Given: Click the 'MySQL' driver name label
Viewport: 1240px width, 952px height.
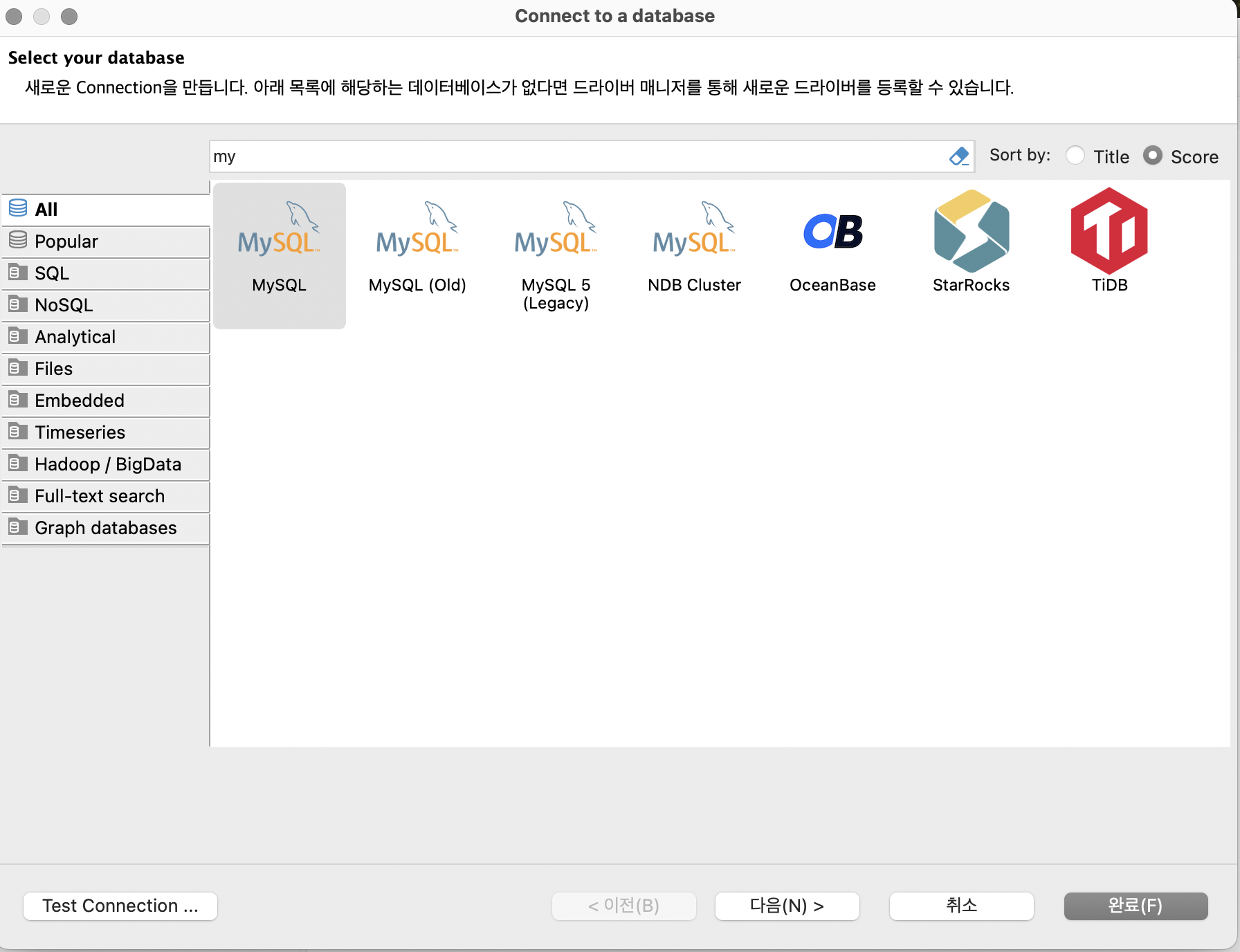Looking at the screenshot, I should (x=279, y=285).
